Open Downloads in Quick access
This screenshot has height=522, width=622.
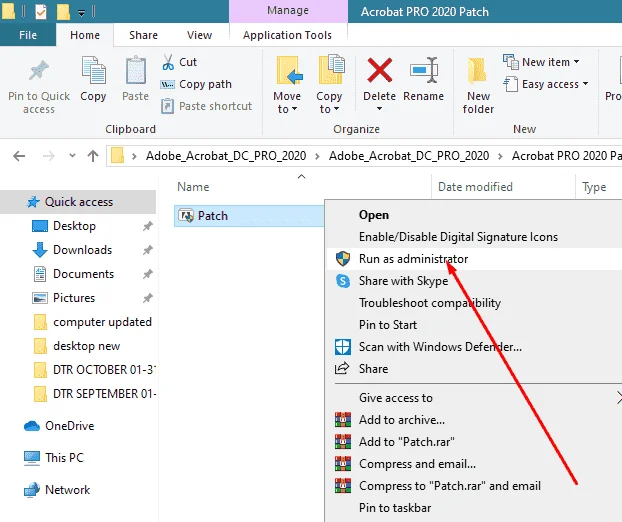click(x=83, y=250)
